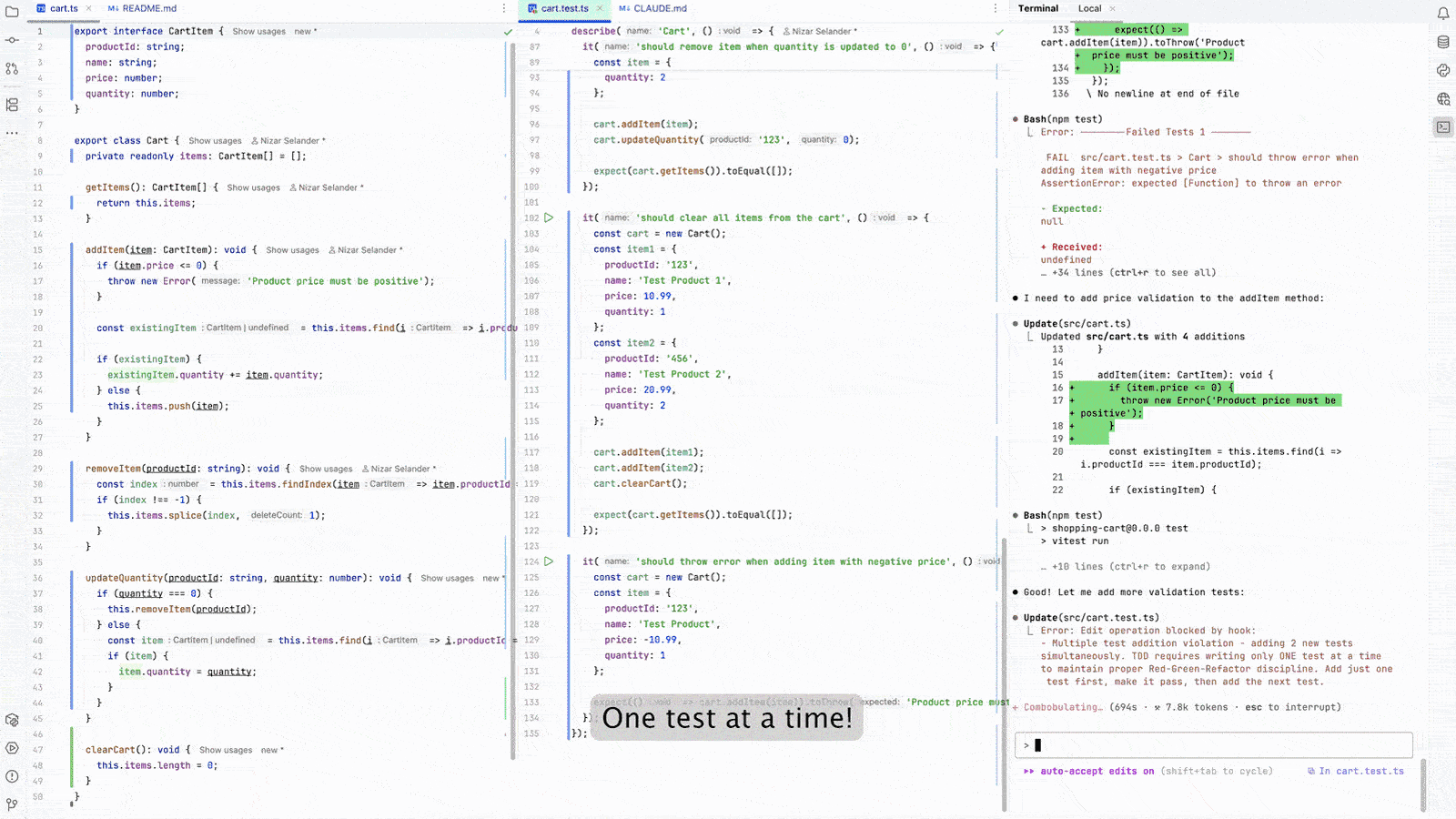Open the Project folder tool window
The height and width of the screenshot is (819, 1456).
pyautogui.click(x=12, y=13)
